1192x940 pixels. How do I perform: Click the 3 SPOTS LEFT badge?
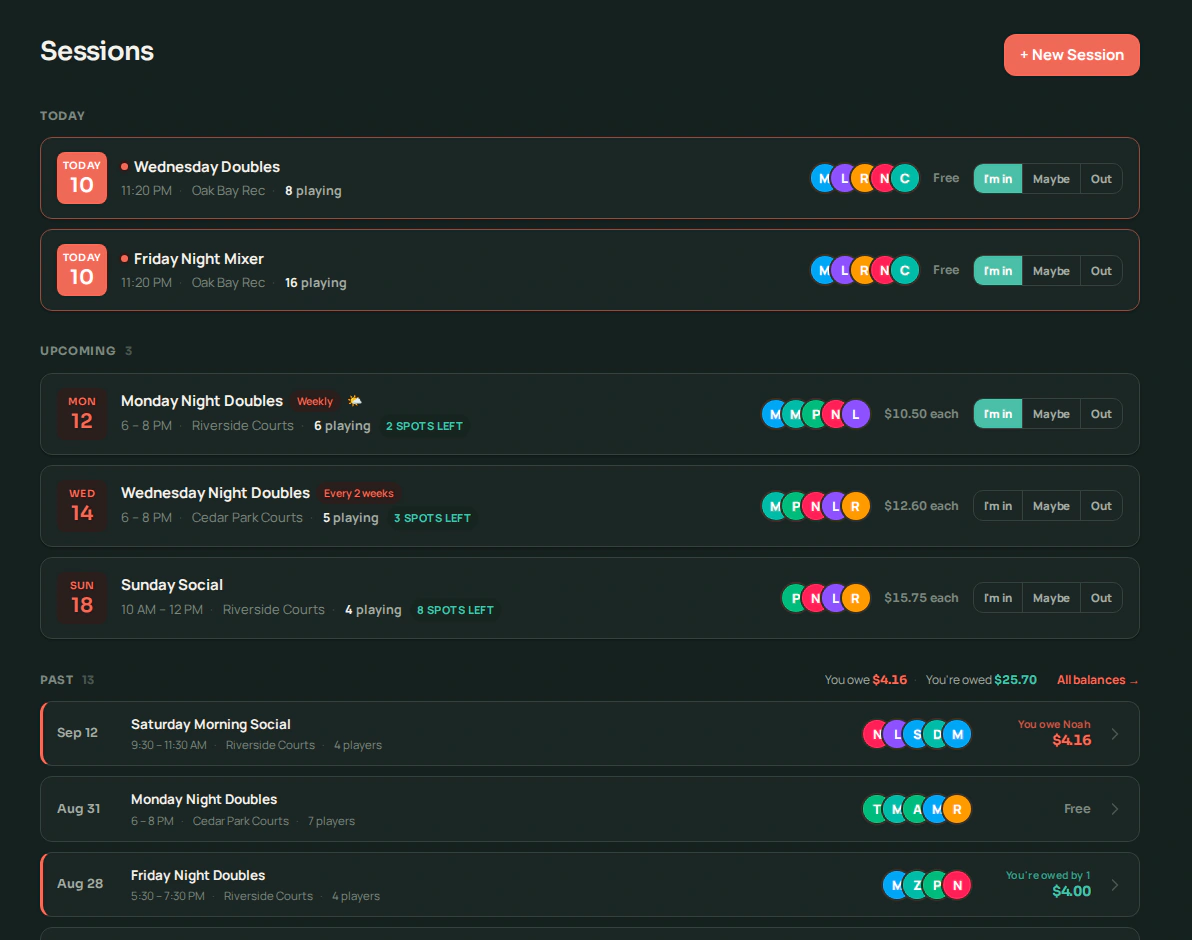click(432, 518)
